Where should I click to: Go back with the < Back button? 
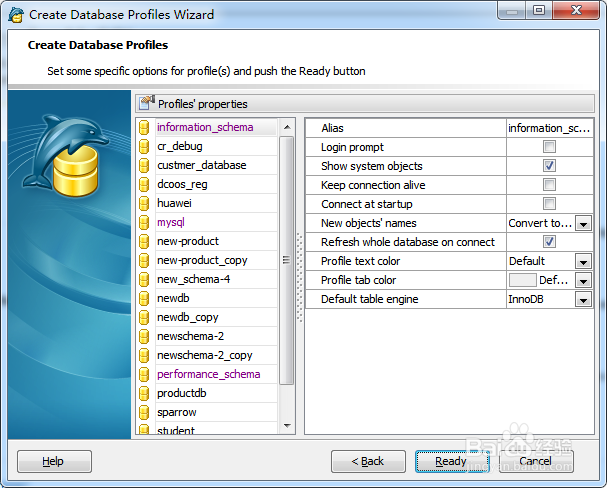coord(368,461)
